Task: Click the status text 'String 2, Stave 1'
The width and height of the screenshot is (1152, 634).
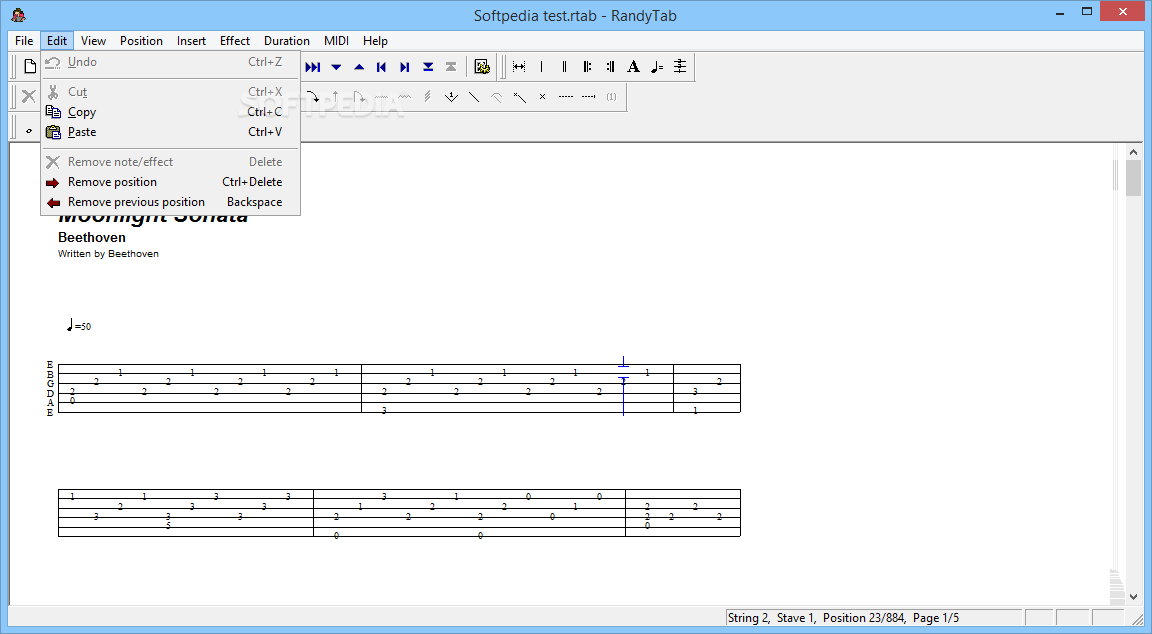Action: click(771, 618)
